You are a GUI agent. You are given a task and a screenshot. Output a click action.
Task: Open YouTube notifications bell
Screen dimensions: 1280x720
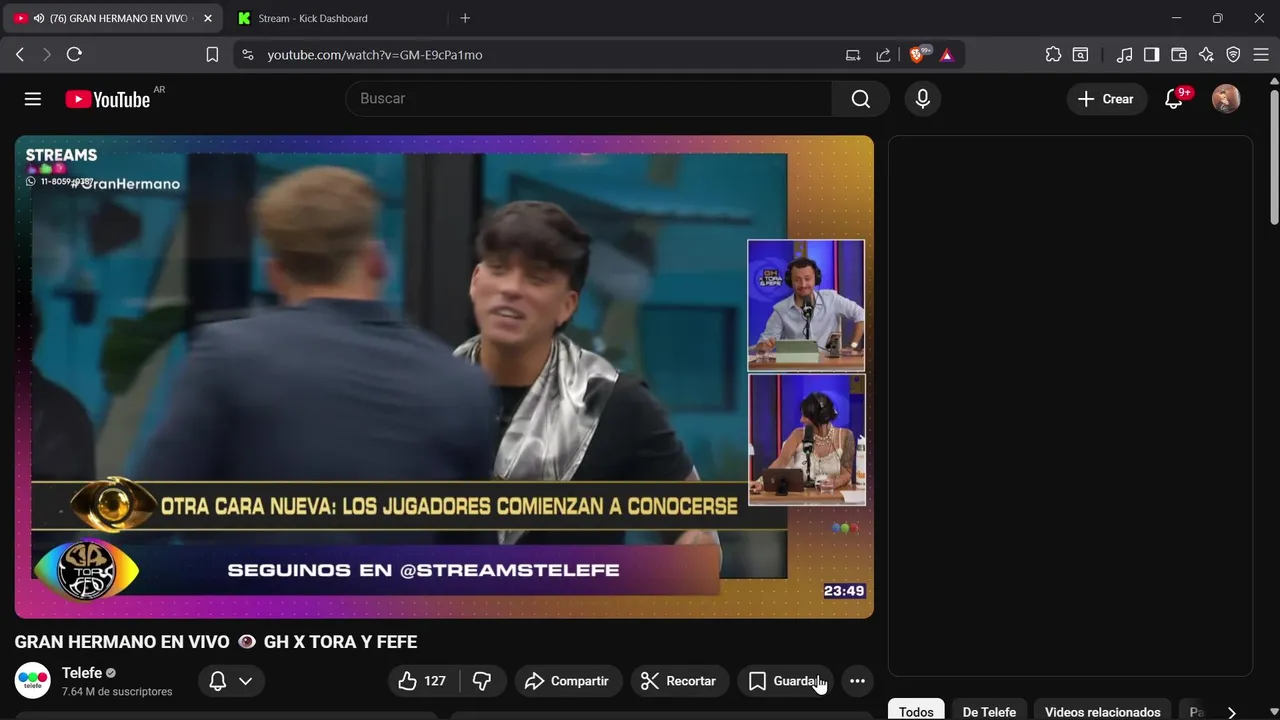(x=1174, y=99)
